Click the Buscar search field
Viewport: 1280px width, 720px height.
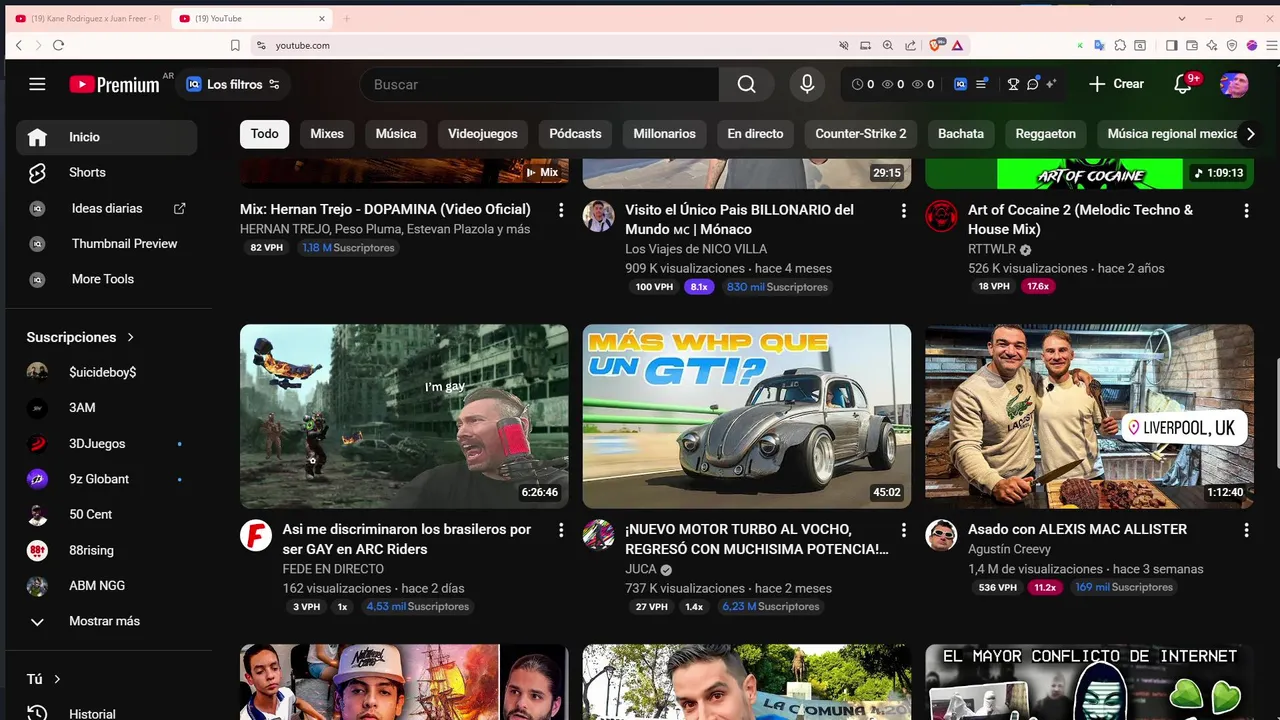coord(540,85)
